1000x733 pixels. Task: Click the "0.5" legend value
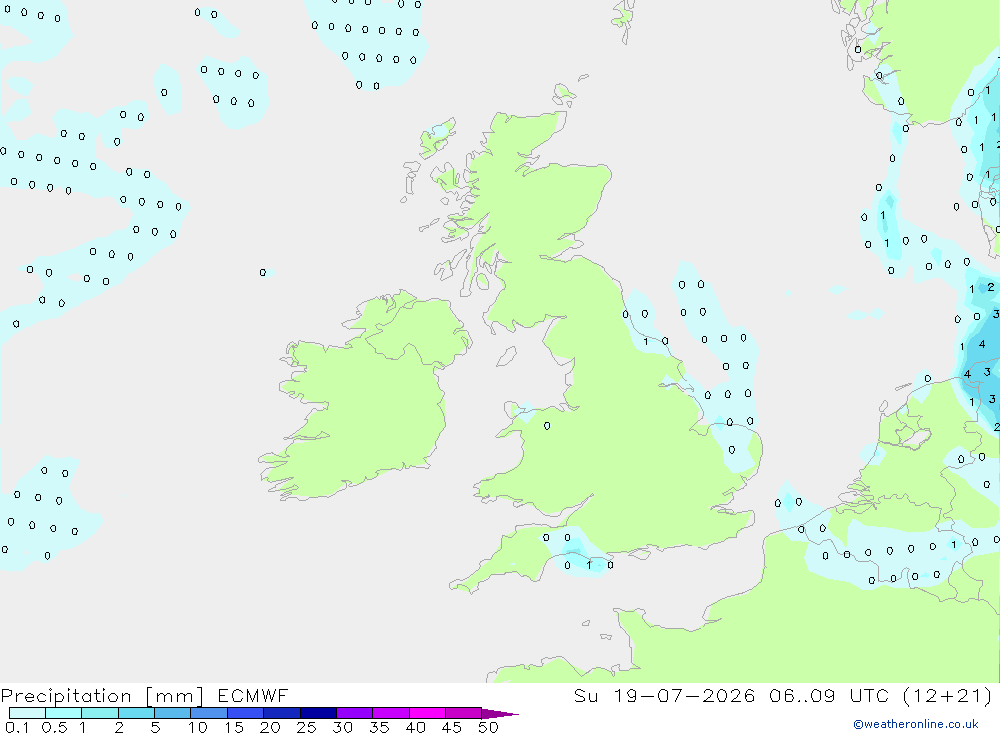(54, 727)
